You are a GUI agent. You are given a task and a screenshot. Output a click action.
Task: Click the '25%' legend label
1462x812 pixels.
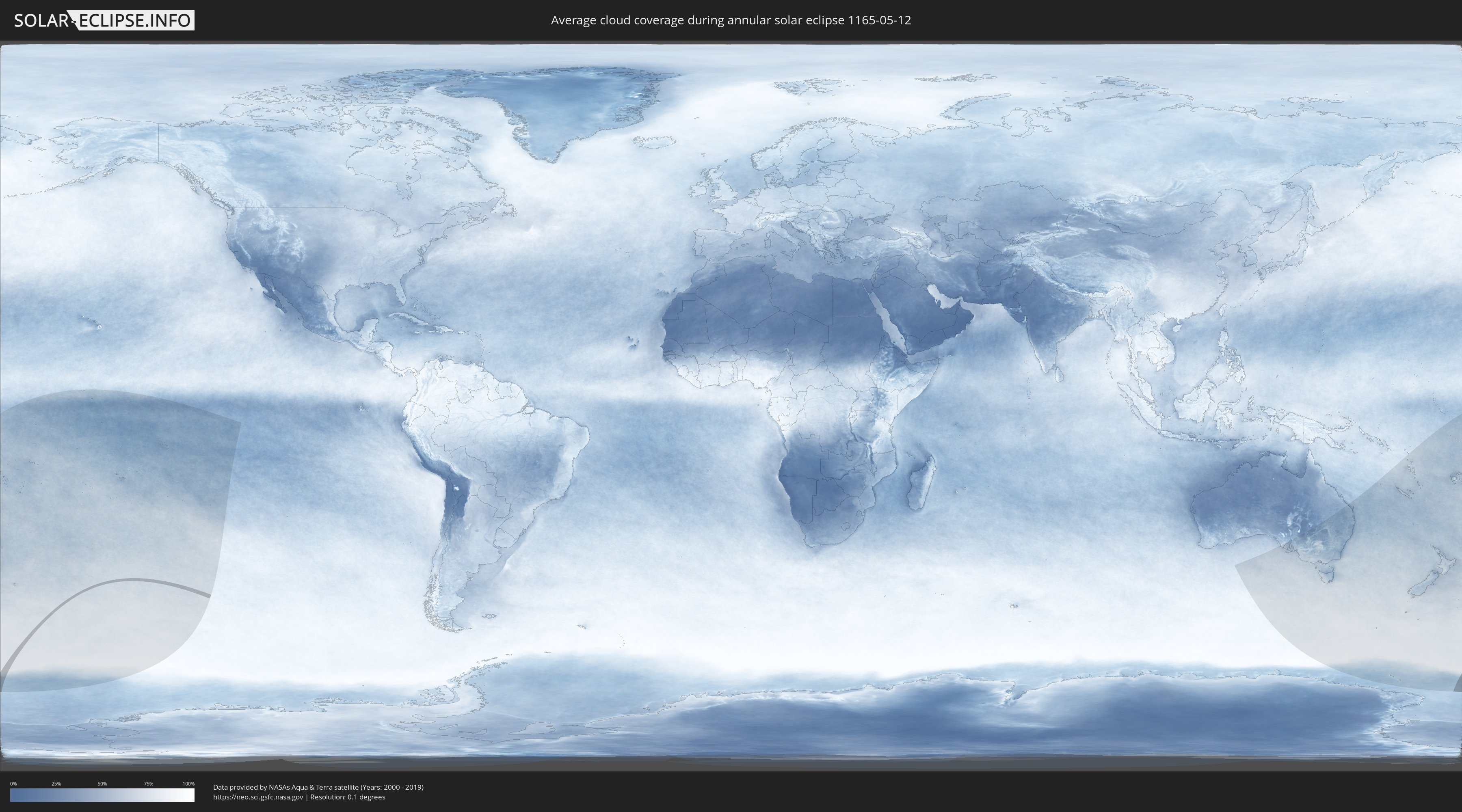tap(56, 784)
